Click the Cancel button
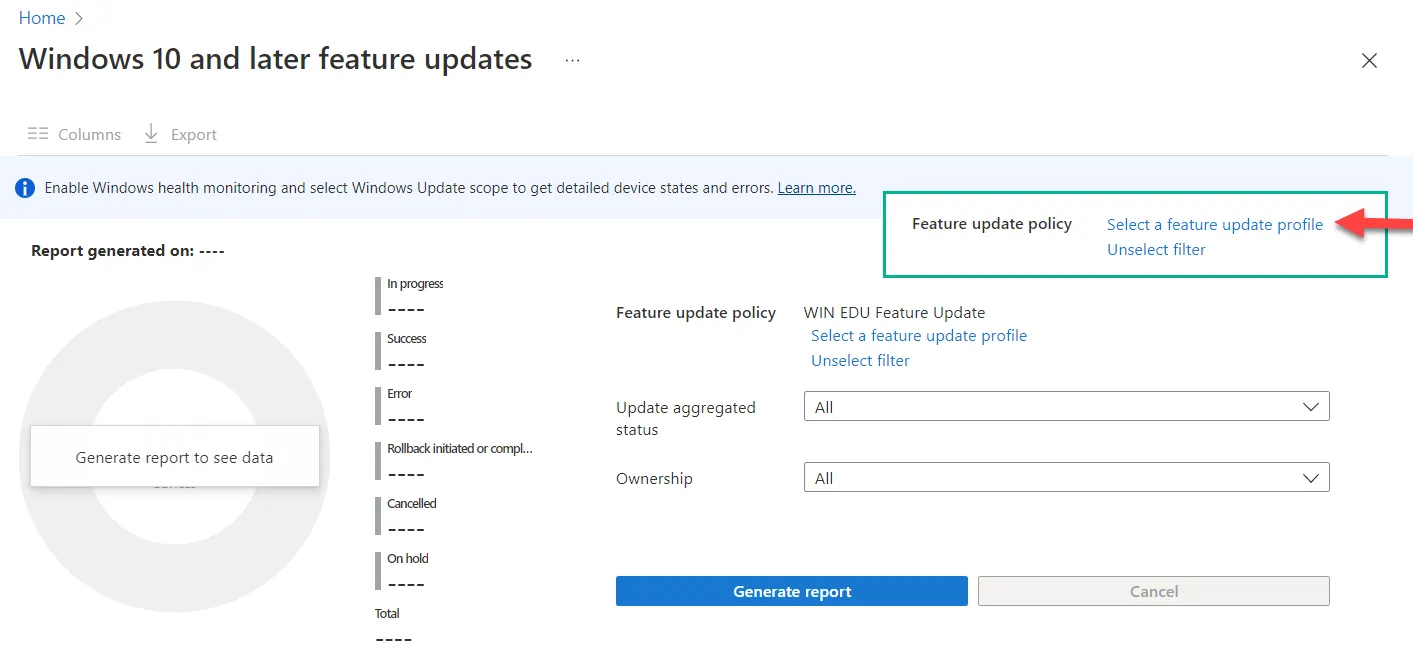 (1153, 591)
